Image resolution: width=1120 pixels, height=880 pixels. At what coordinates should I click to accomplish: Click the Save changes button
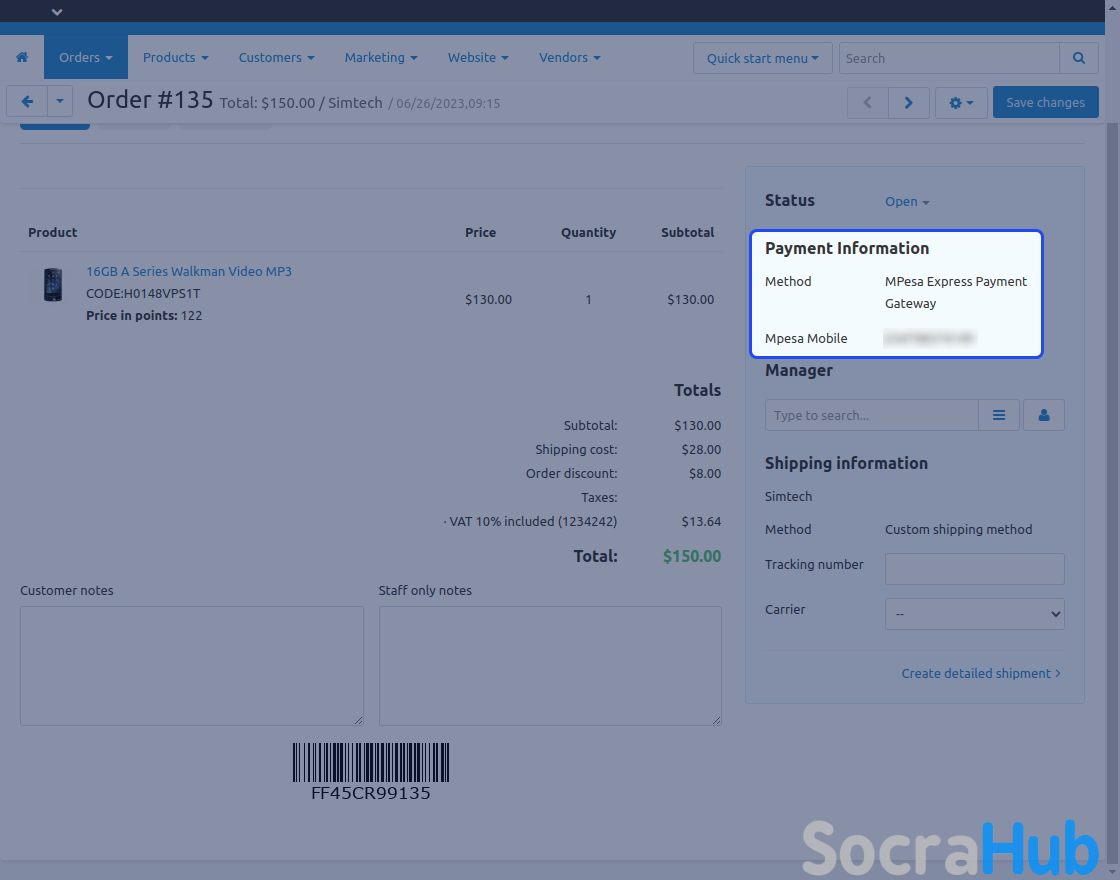point(1045,102)
